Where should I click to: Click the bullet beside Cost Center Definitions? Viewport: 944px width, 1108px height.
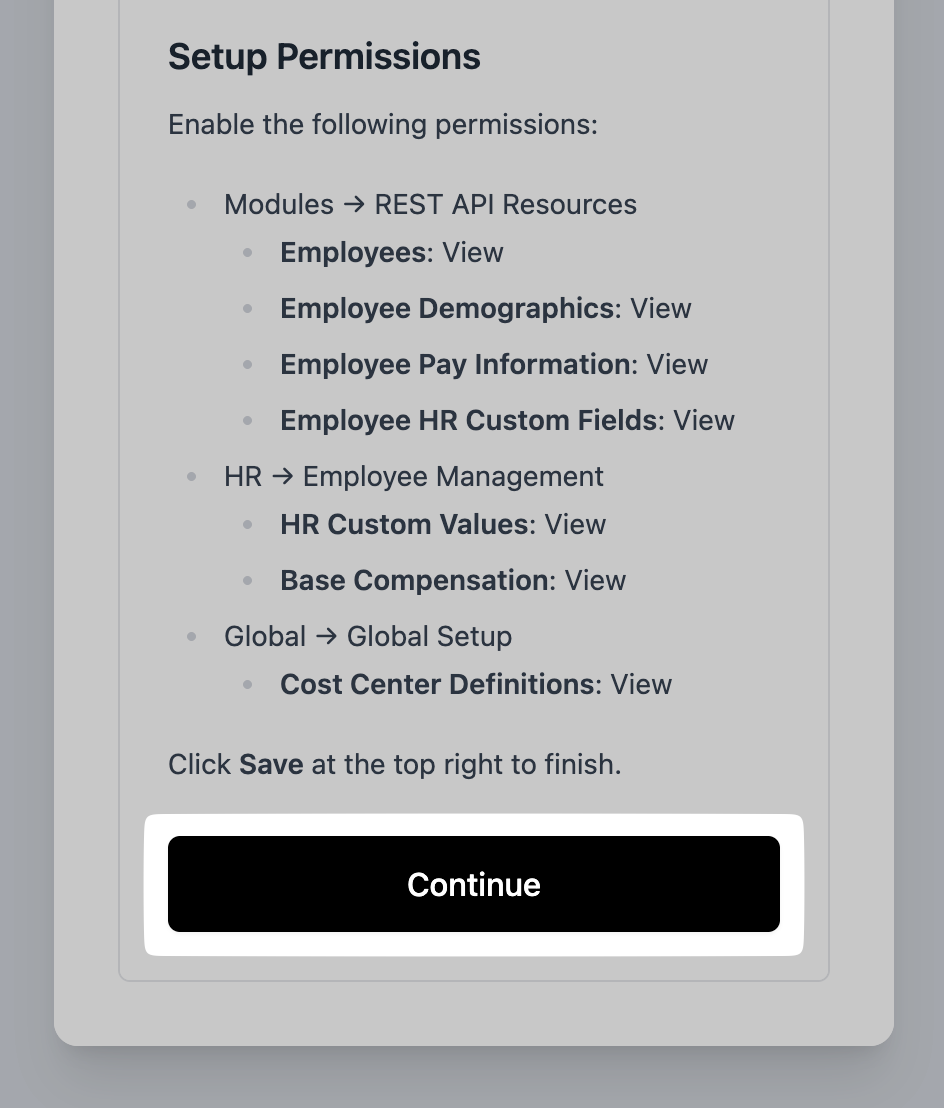[x=247, y=685]
